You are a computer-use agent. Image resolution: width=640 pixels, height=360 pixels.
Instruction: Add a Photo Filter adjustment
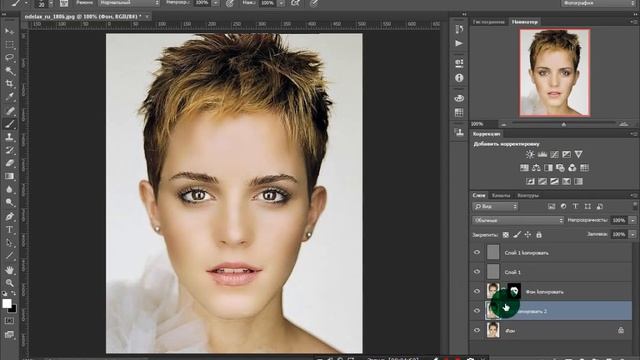pos(560,168)
